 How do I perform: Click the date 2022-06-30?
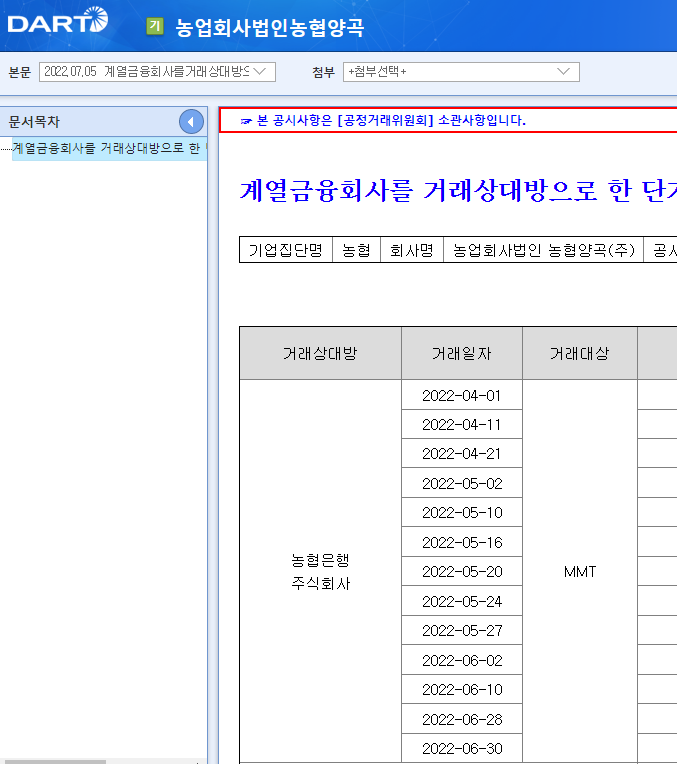coord(462,748)
